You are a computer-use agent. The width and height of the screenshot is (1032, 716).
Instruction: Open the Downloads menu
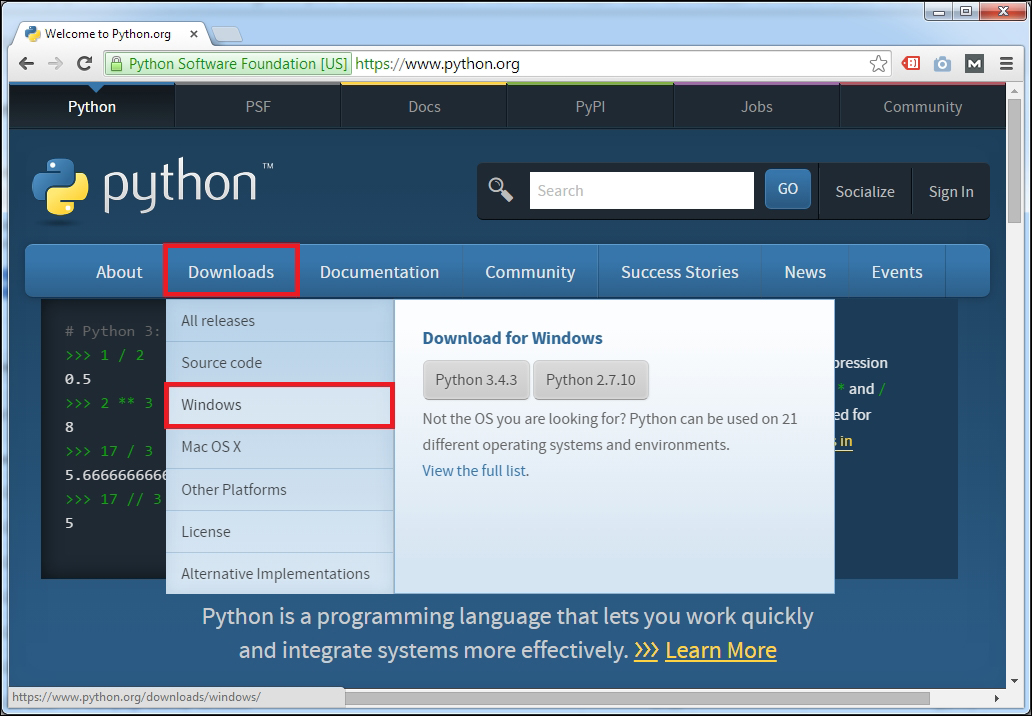[x=231, y=272]
